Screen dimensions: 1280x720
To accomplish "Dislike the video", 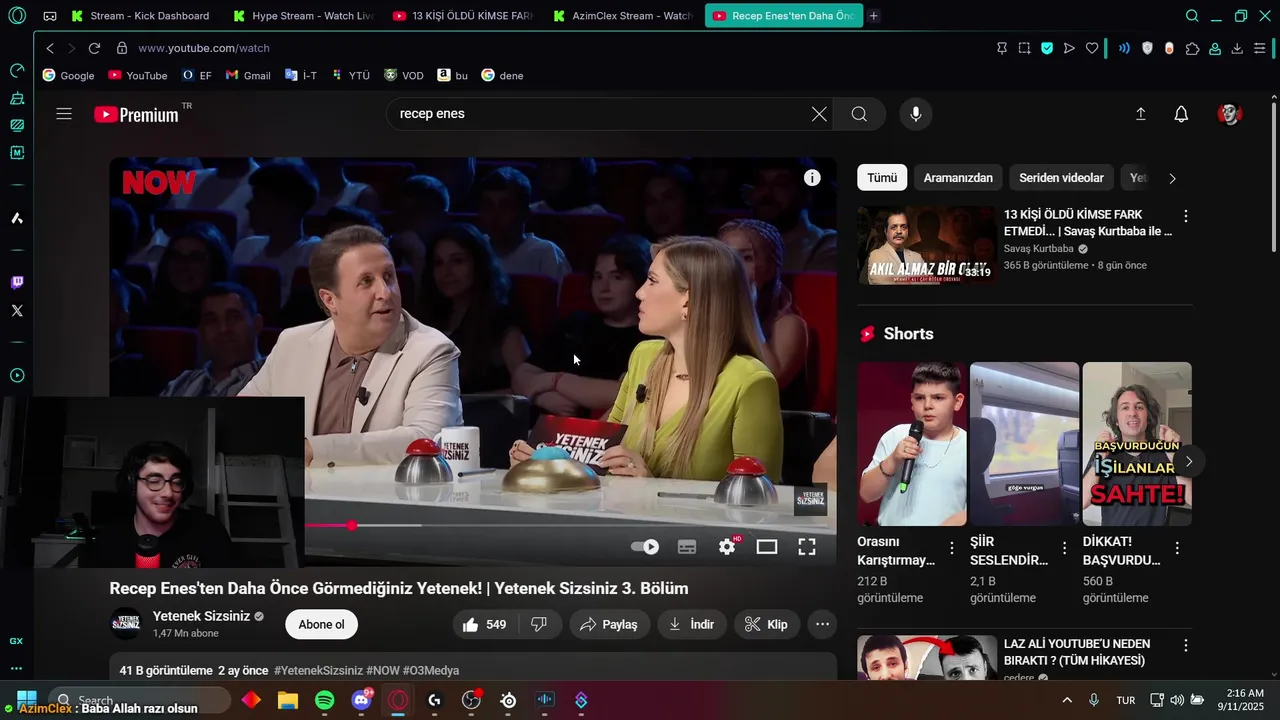I will coord(539,624).
